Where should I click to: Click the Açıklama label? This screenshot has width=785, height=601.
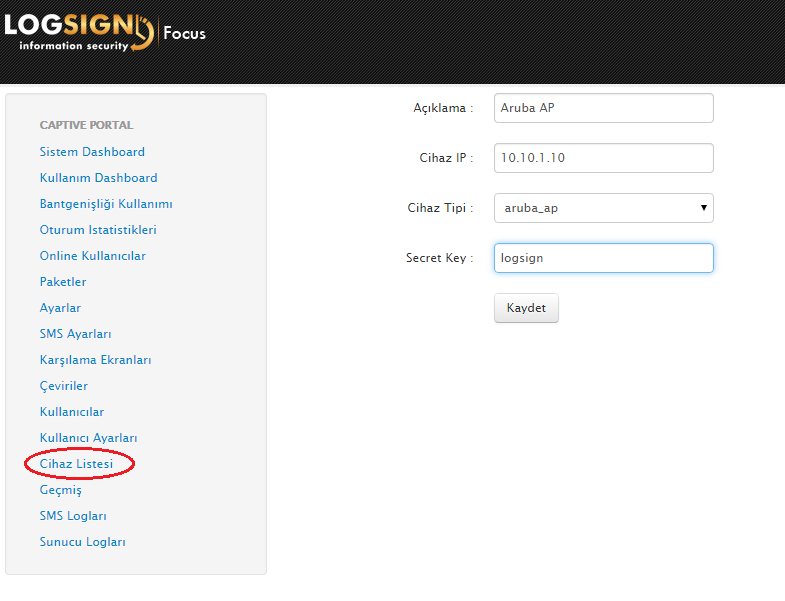tap(443, 108)
